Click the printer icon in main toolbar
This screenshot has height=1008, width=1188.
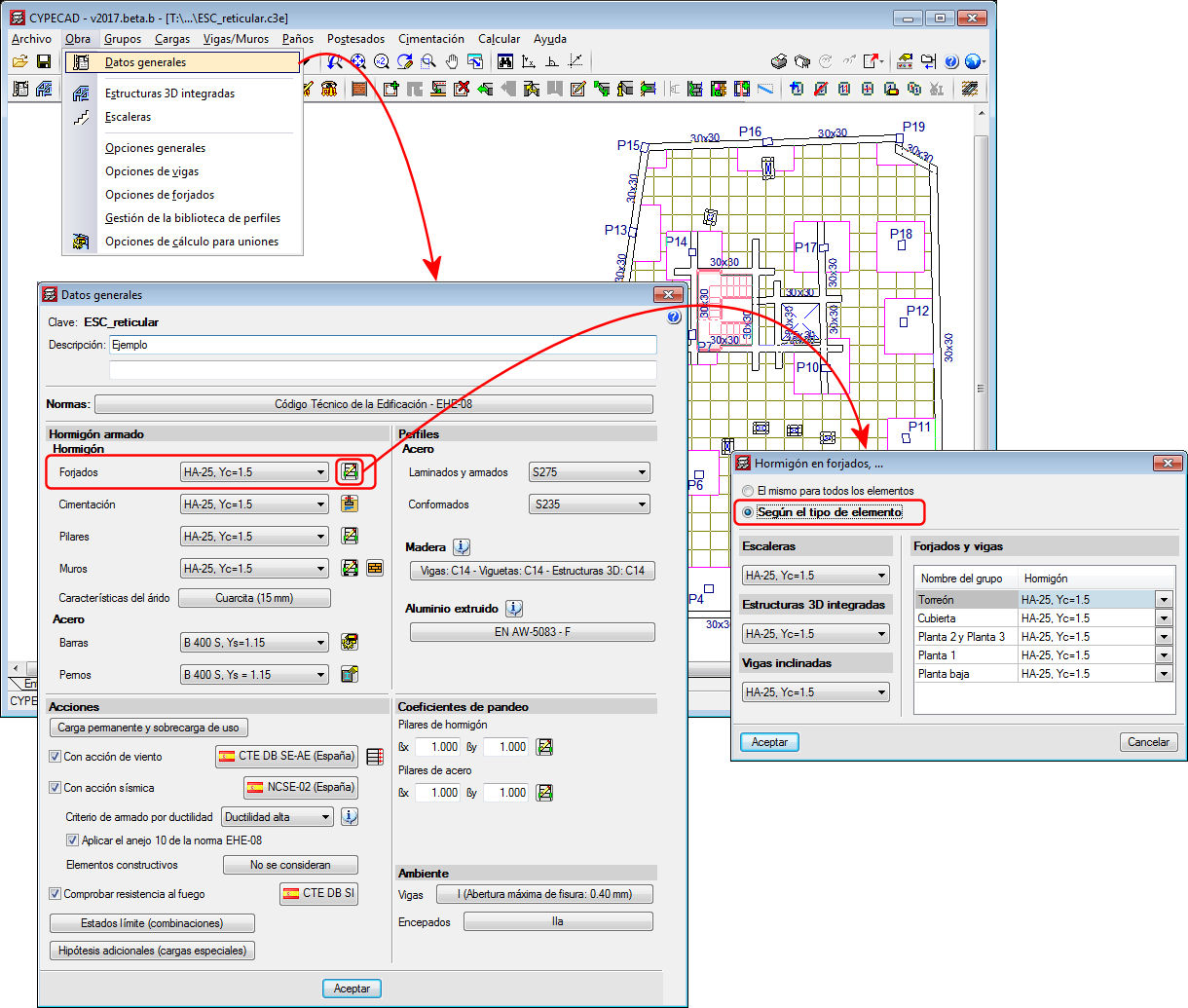point(779,61)
